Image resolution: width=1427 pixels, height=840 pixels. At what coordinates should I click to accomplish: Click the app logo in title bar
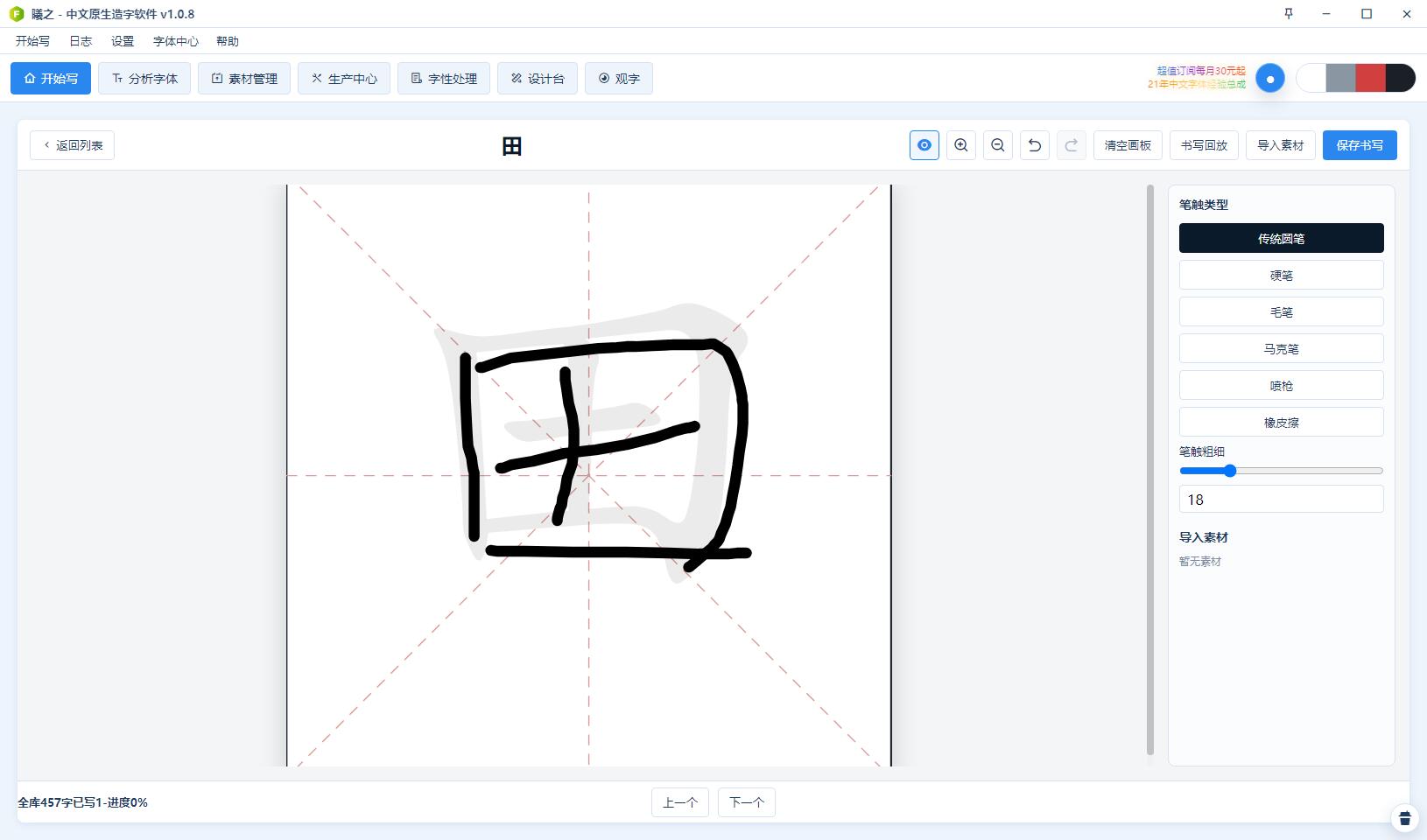pyautogui.click(x=16, y=14)
